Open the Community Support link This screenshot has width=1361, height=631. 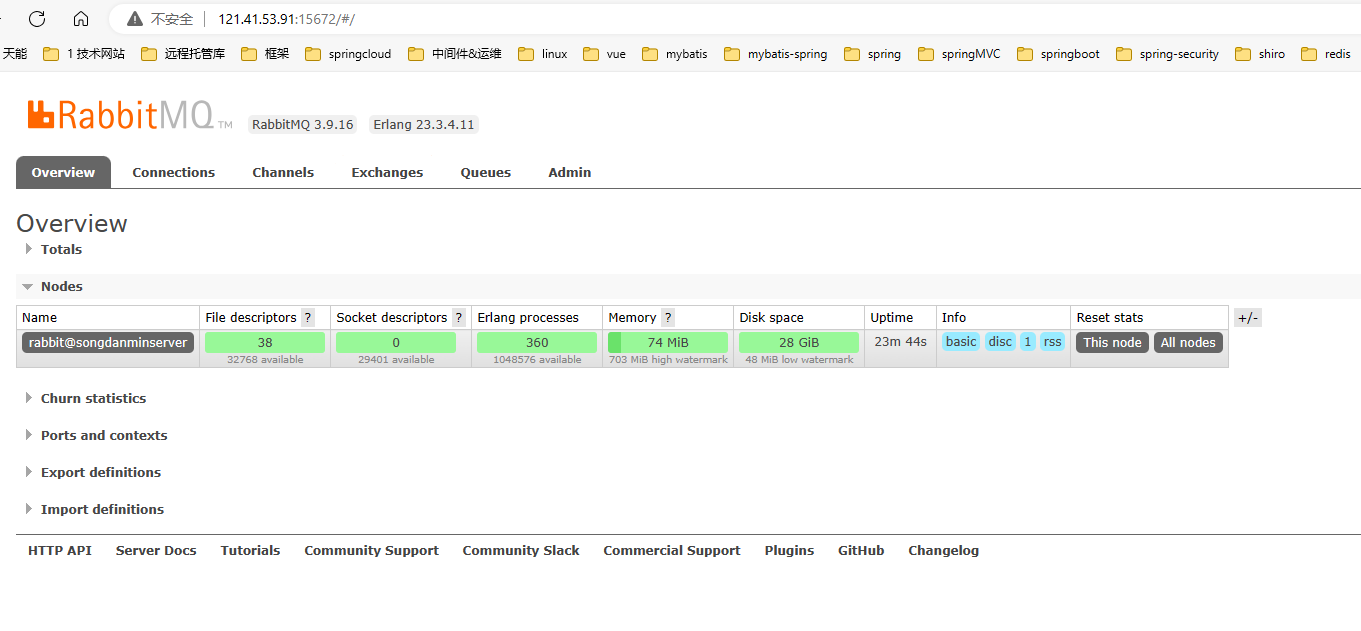371,550
